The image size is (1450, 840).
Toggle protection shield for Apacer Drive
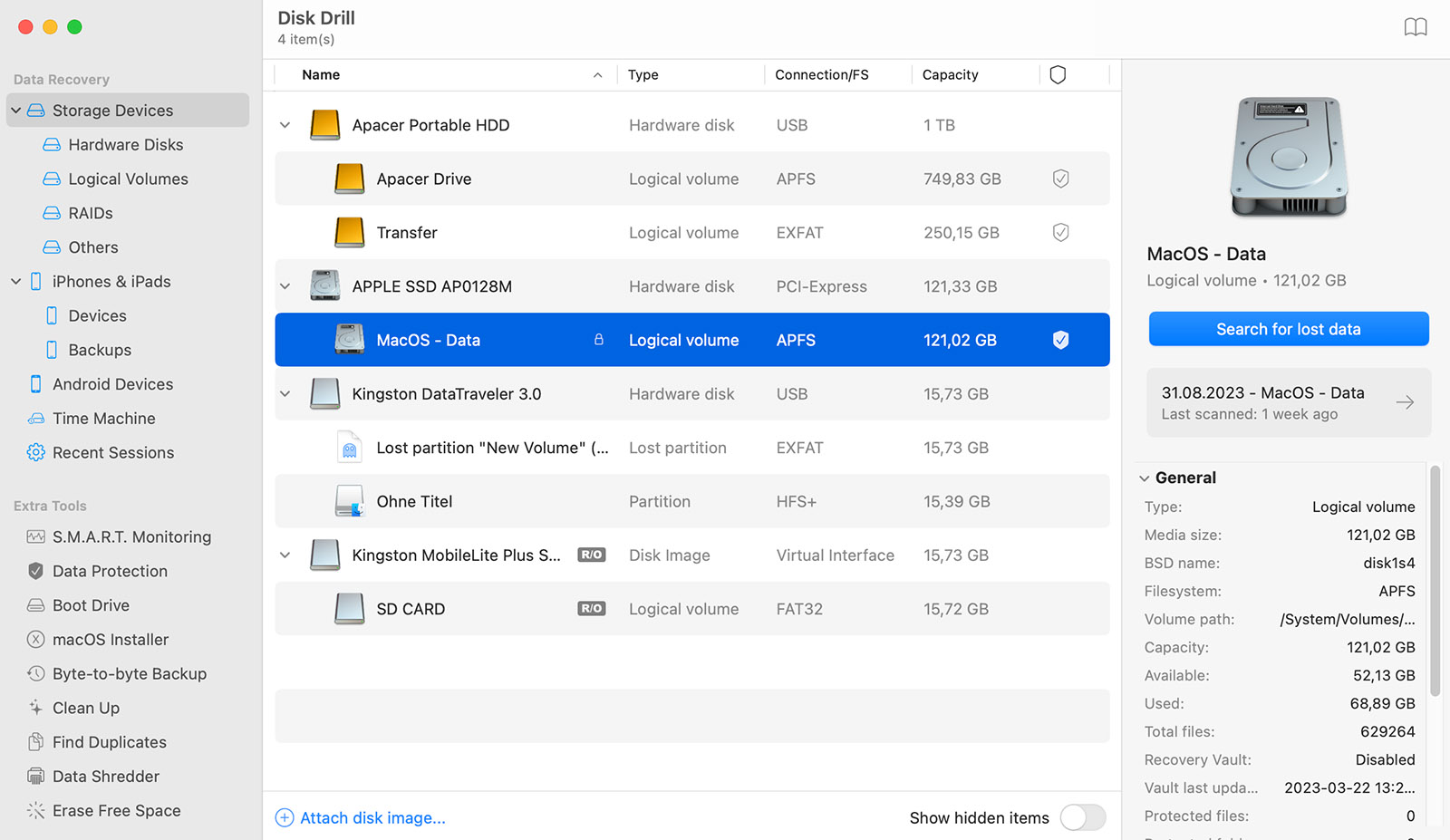pos(1060,179)
